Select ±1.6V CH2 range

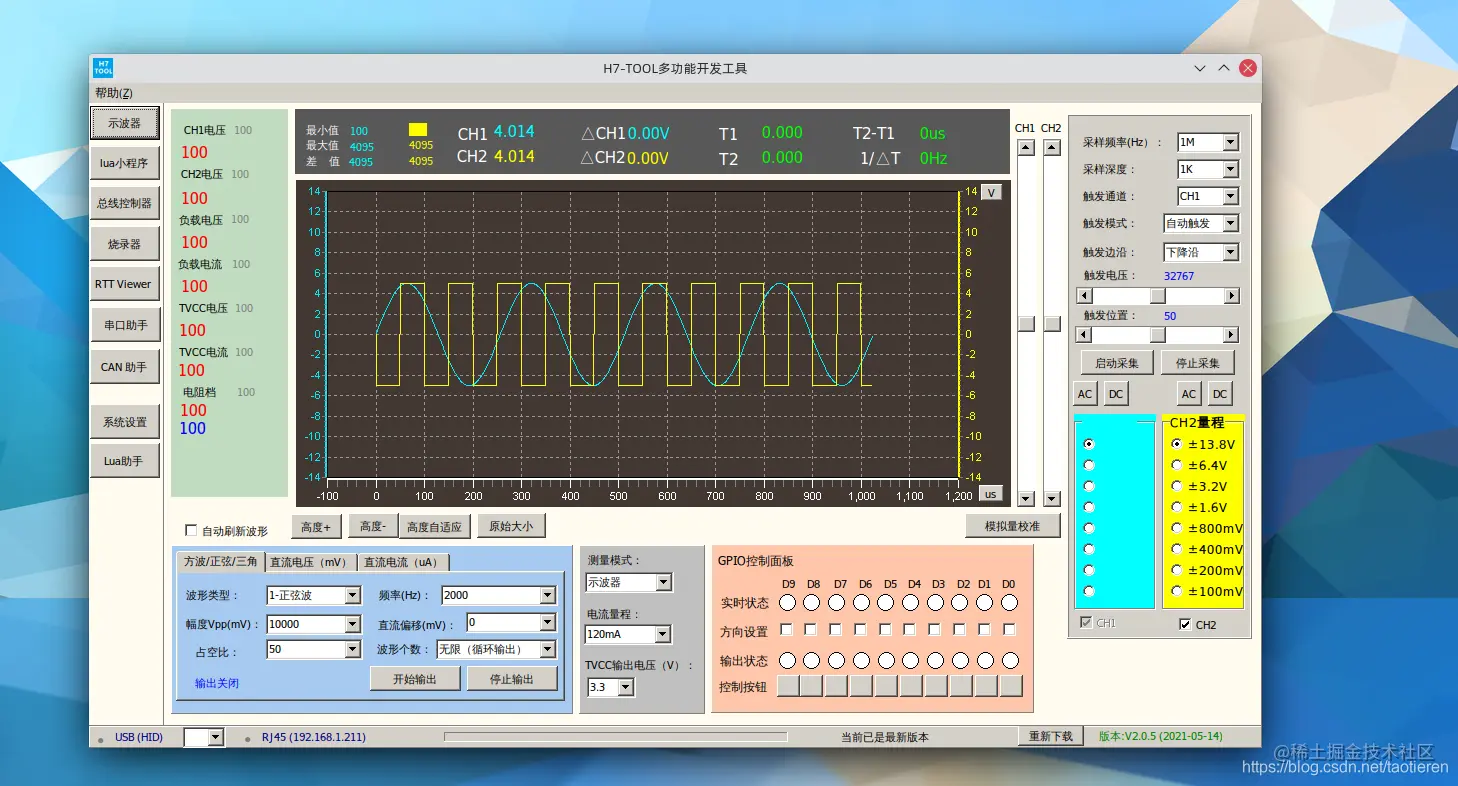point(1177,507)
